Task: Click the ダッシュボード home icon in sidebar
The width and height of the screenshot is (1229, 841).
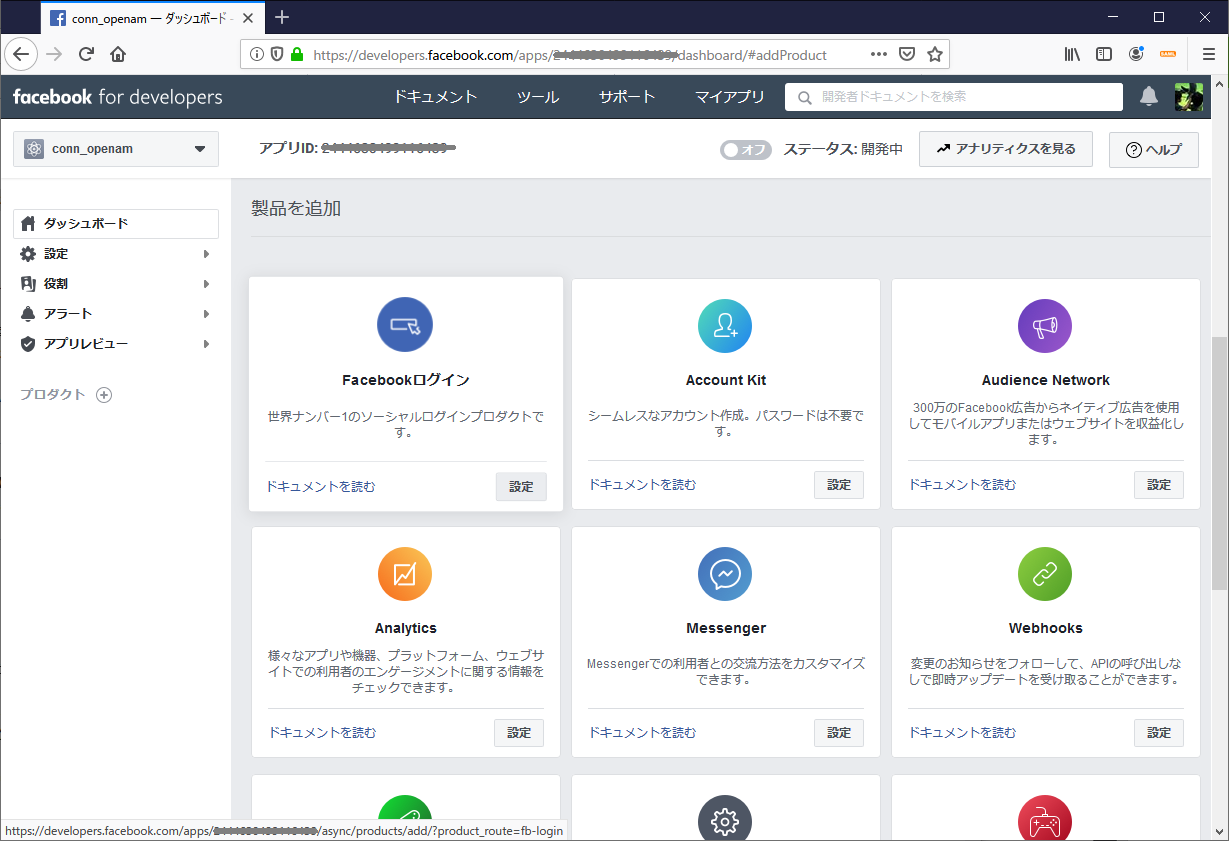Action: click(28, 223)
